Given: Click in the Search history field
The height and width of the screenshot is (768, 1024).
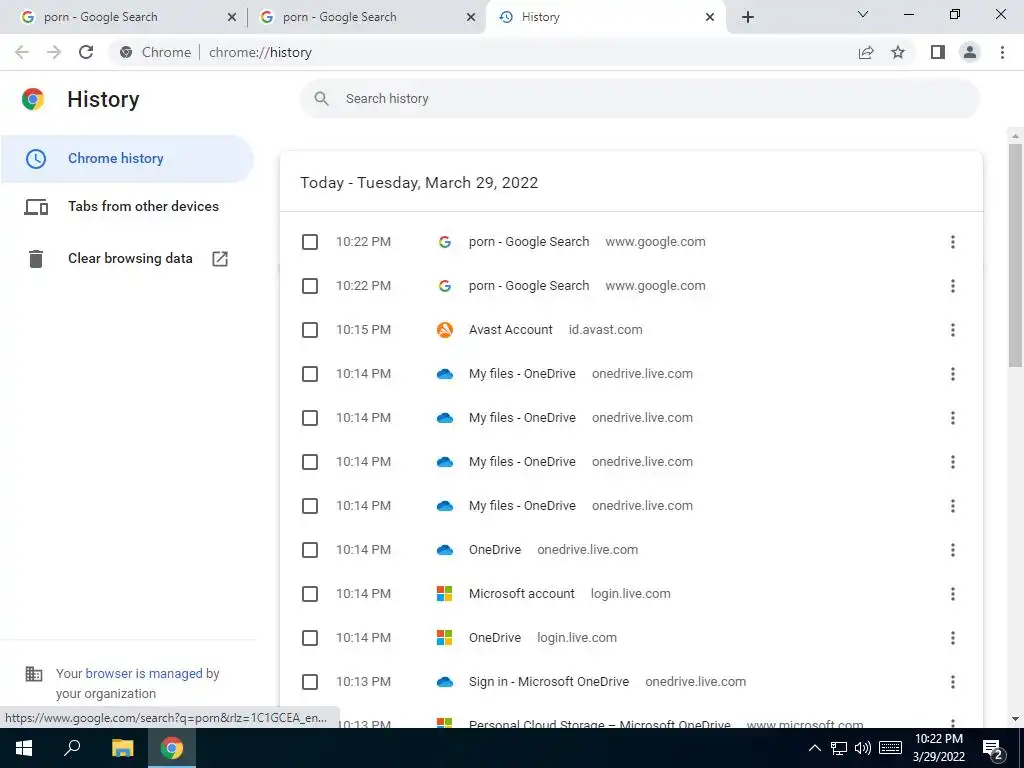Looking at the screenshot, I should (640, 99).
